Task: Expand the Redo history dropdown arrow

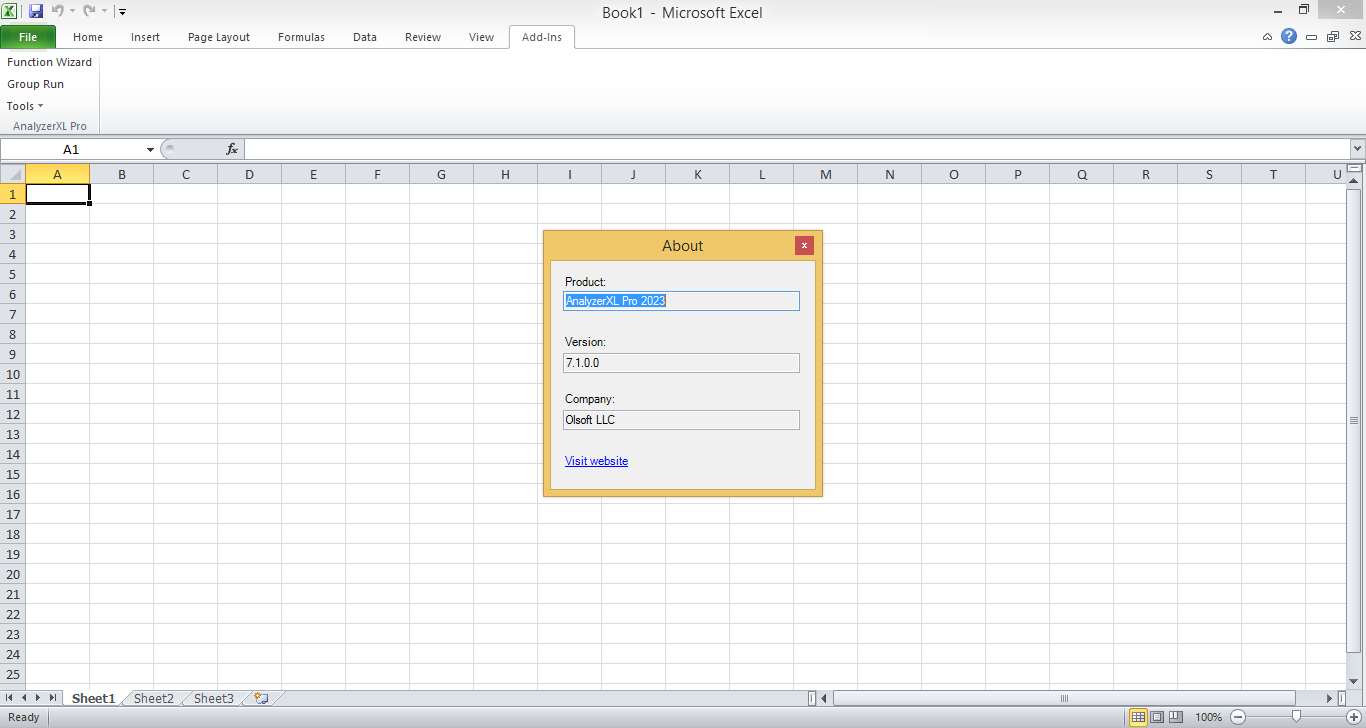Action: [x=104, y=12]
